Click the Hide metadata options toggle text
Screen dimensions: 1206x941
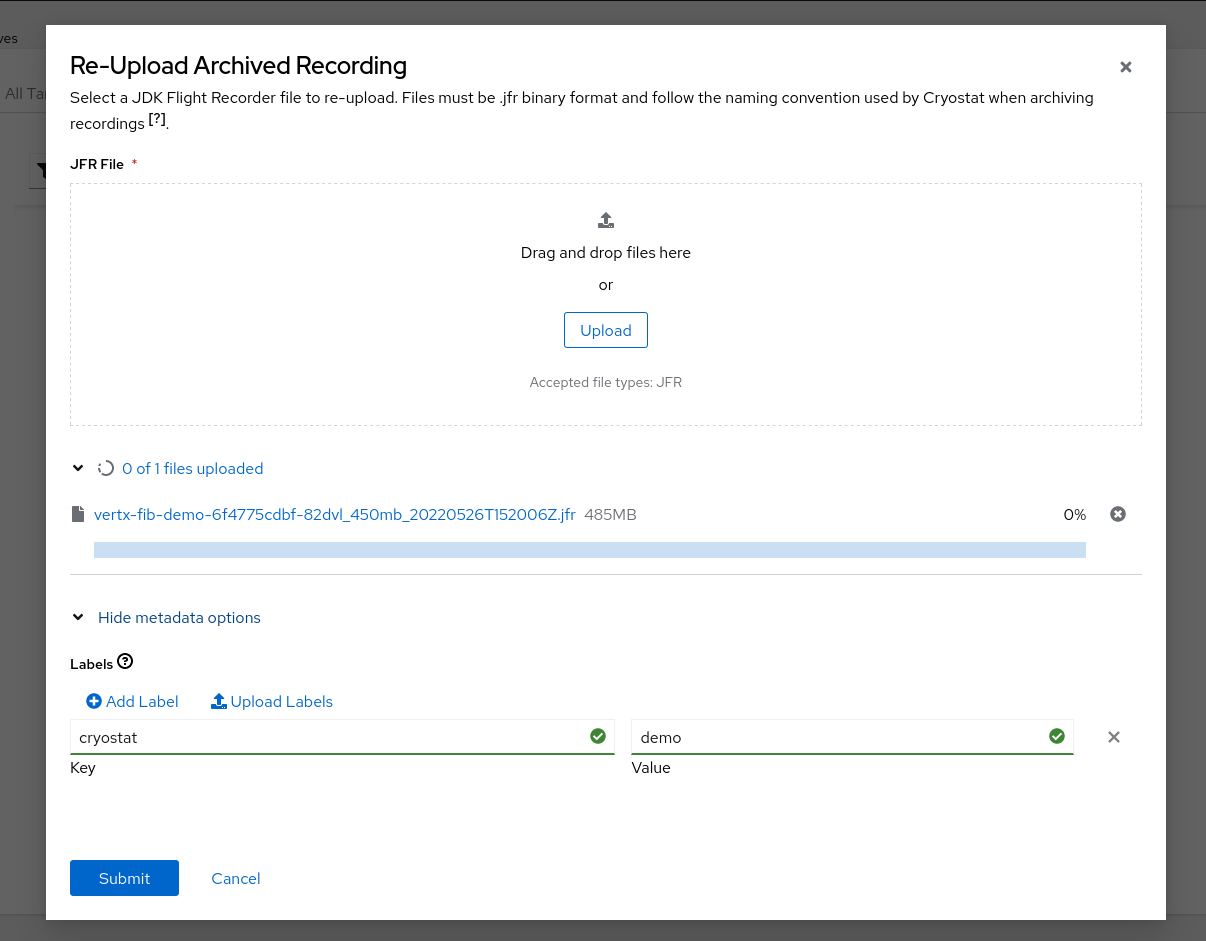coord(179,618)
